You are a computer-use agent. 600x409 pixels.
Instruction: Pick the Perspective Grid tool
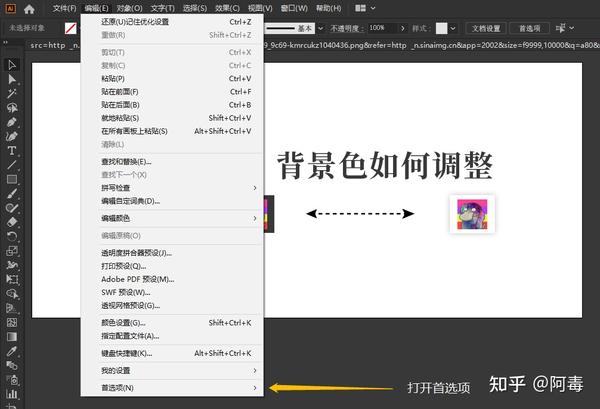point(12,308)
